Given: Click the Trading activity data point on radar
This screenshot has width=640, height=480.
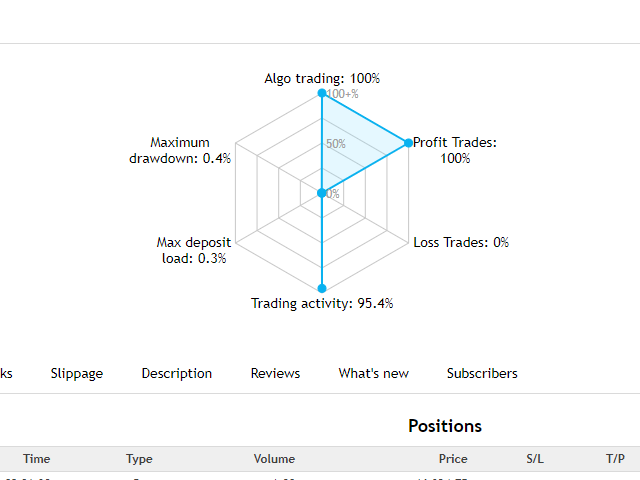Looking at the screenshot, I should pyautogui.click(x=322, y=288).
